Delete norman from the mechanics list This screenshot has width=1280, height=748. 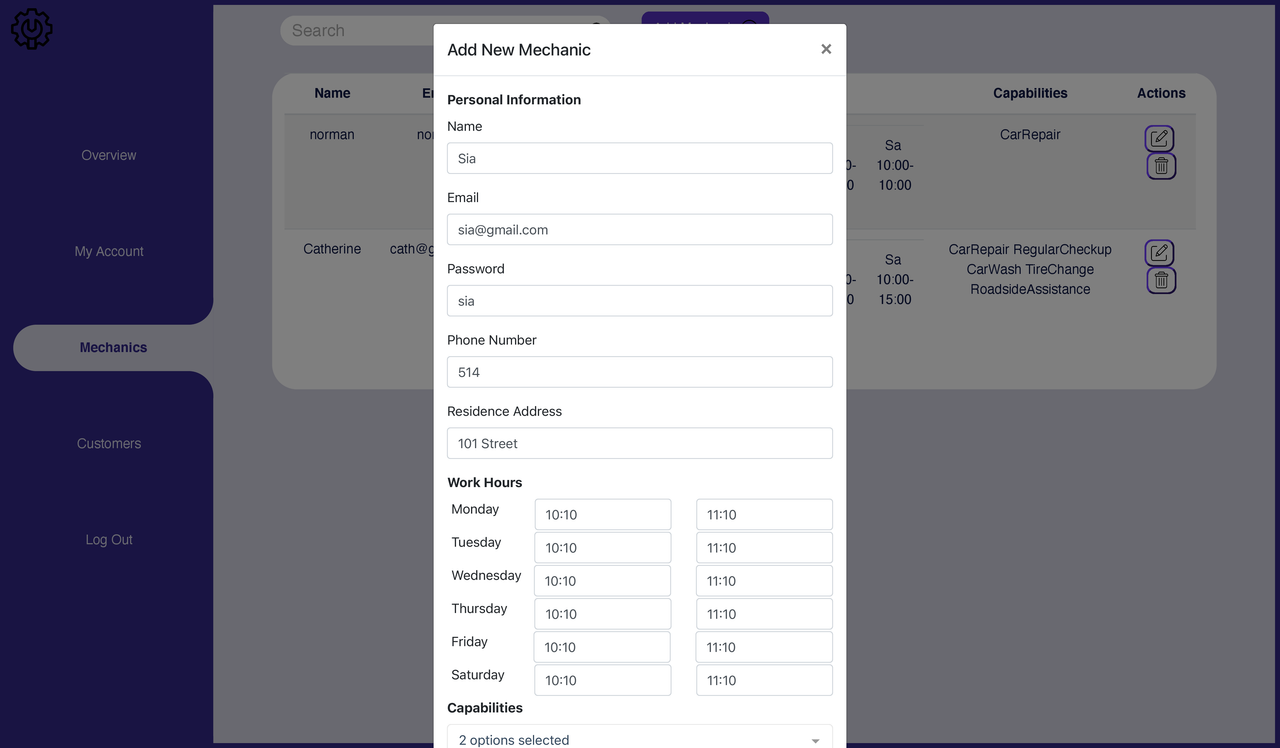tap(1160, 166)
